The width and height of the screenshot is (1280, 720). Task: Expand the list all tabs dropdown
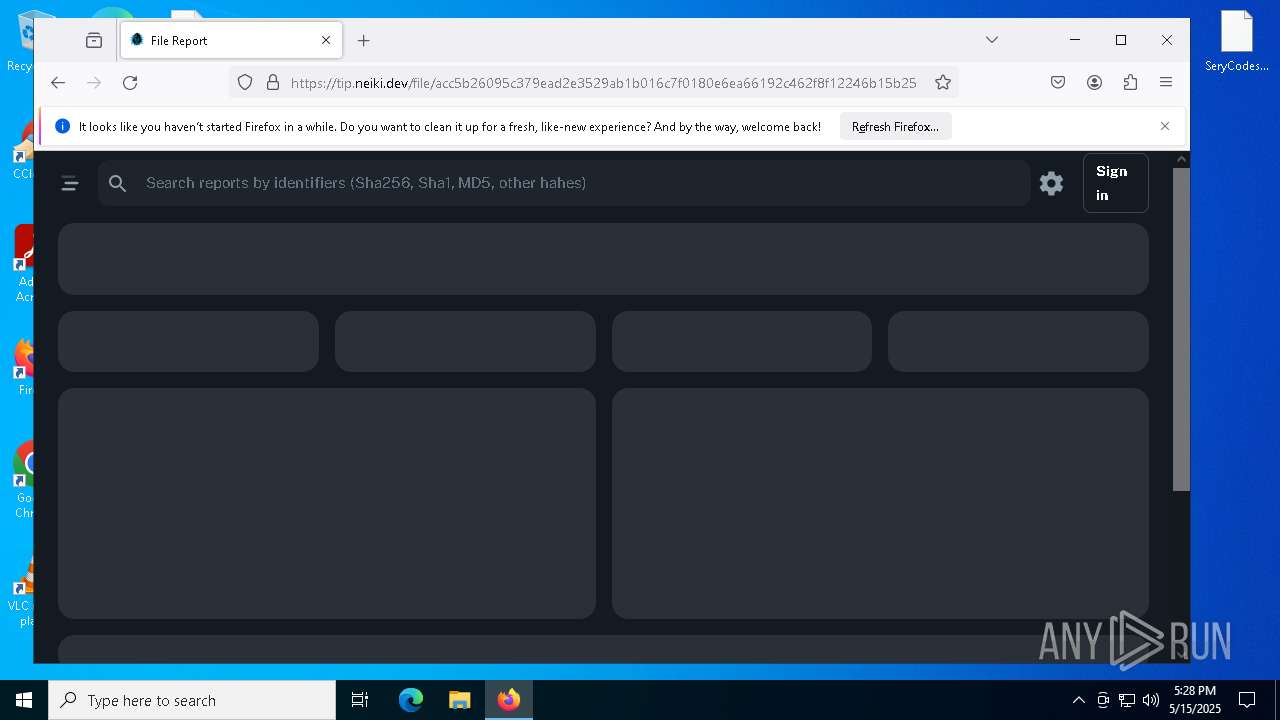coord(992,40)
